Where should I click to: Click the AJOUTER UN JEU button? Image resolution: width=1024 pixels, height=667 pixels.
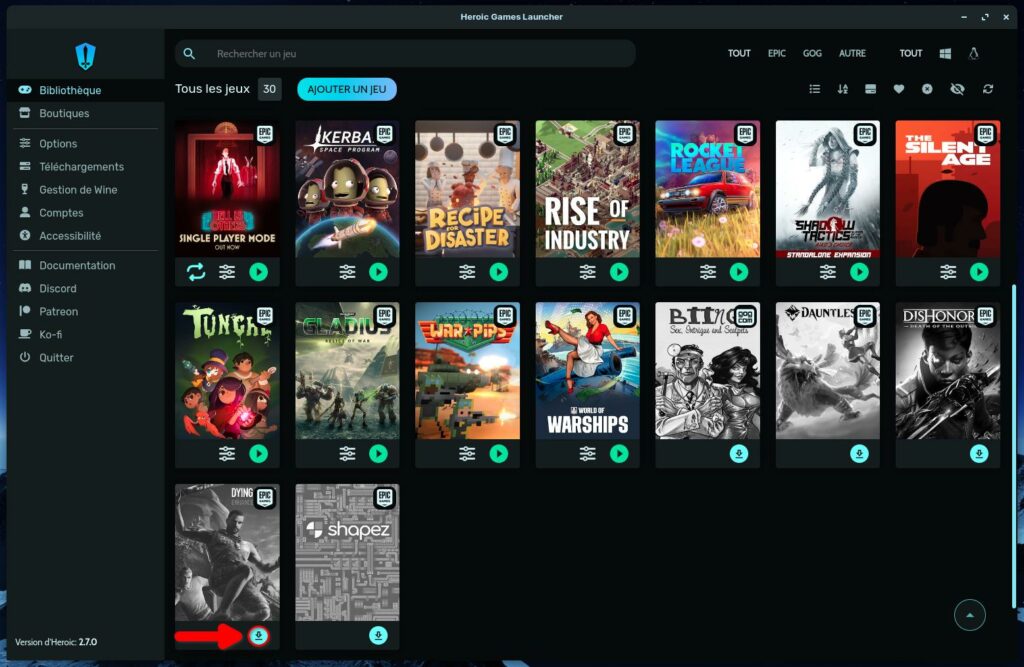tap(347, 89)
